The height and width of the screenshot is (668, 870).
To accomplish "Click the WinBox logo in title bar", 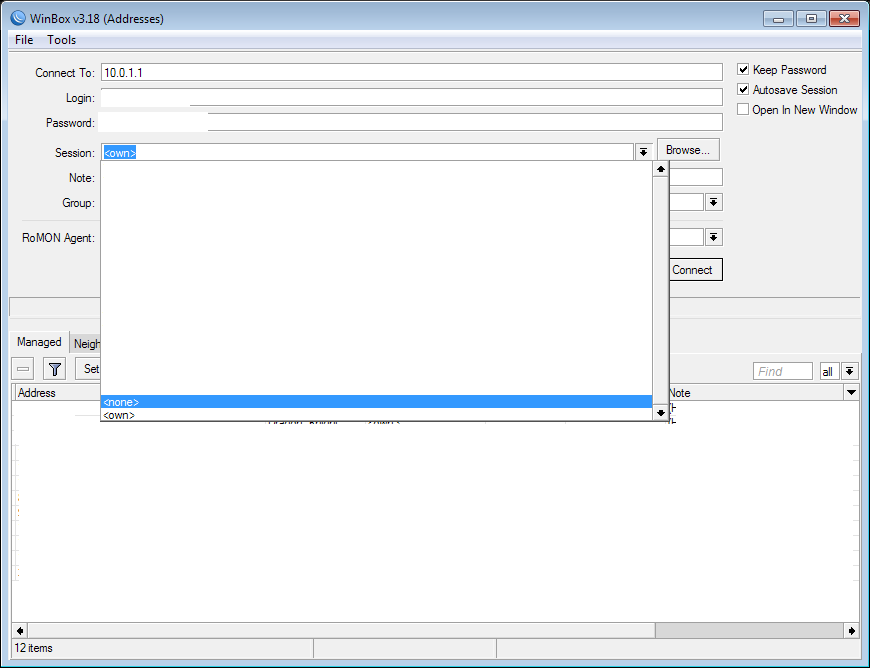I will click(x=18, y=18).
